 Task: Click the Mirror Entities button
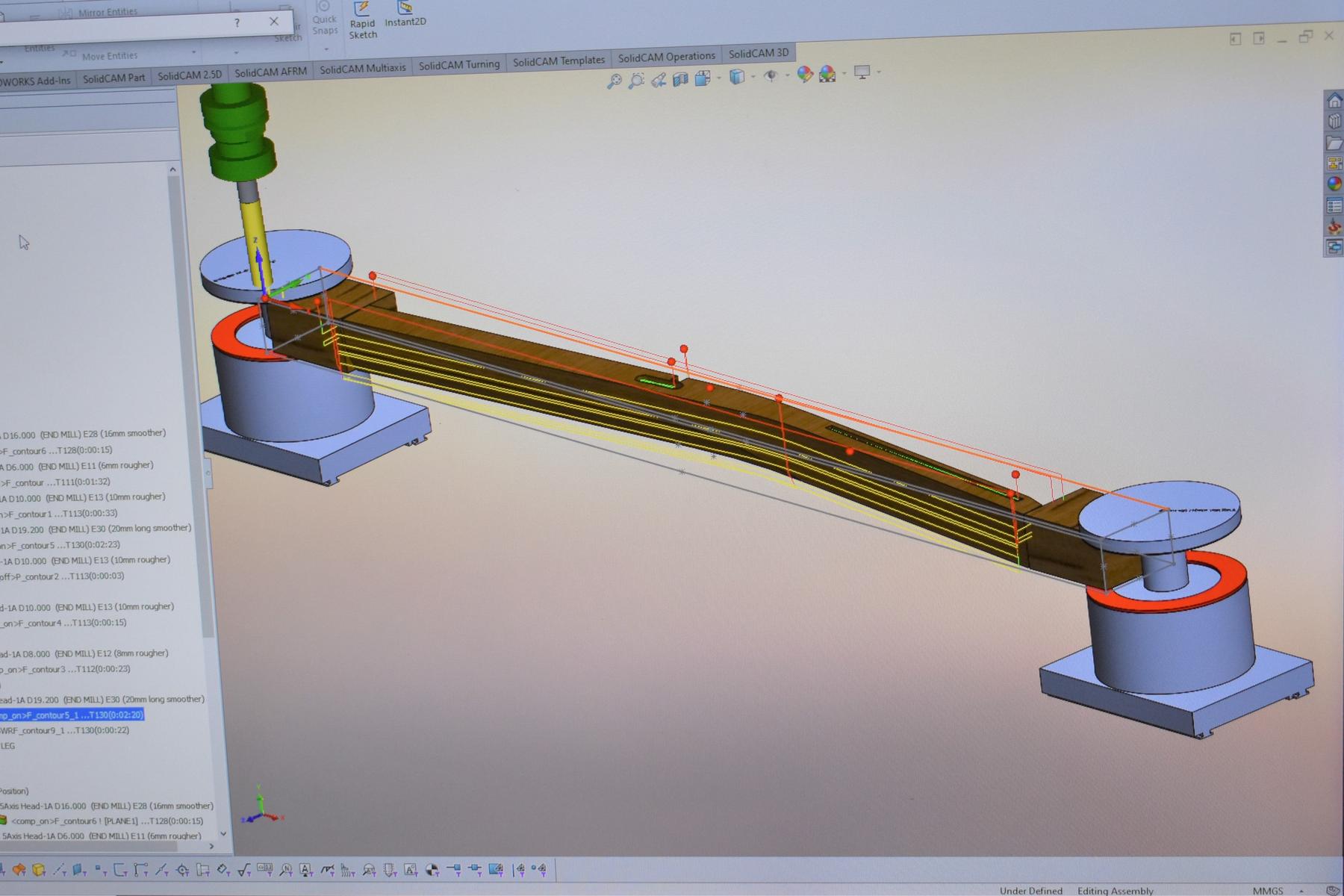pyautogui.click(x=99, y=12)
